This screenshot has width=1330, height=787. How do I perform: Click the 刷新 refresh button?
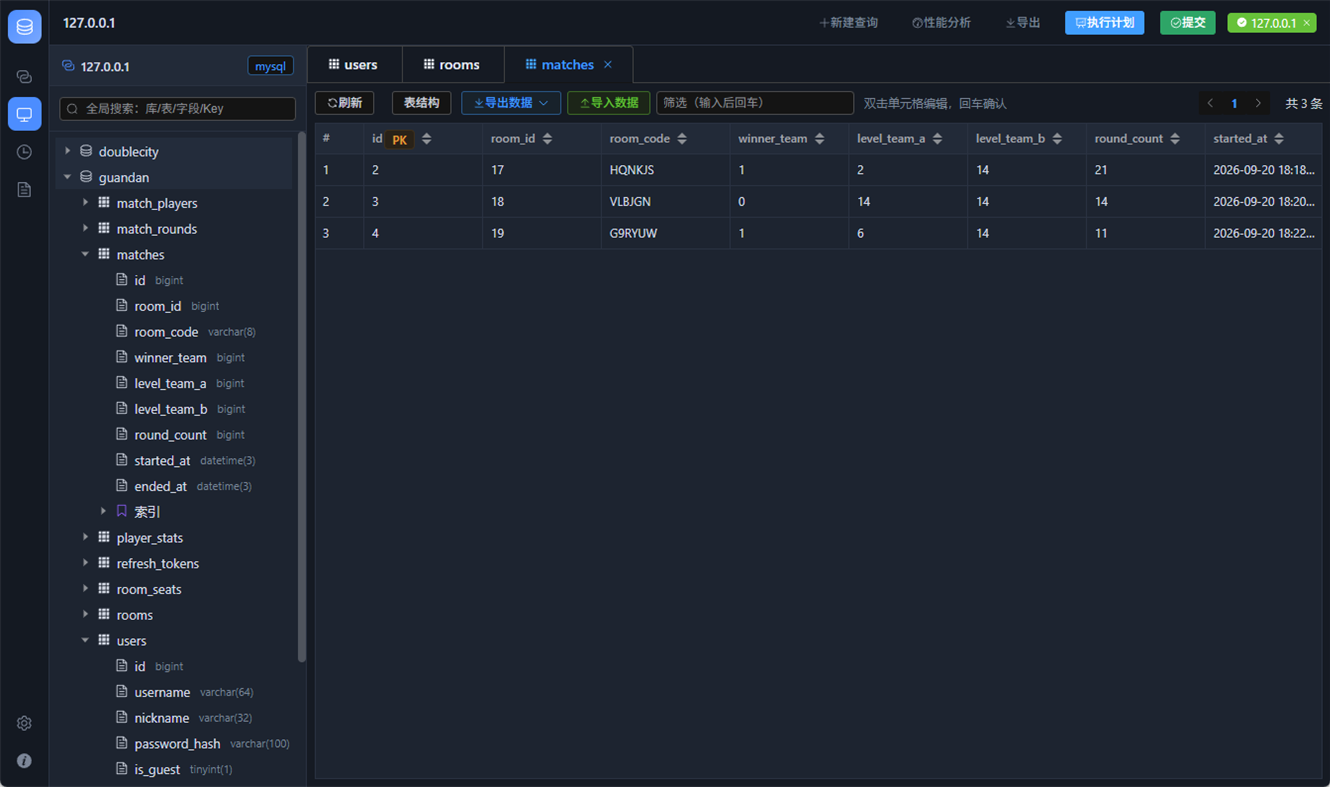tap(345, 103)
